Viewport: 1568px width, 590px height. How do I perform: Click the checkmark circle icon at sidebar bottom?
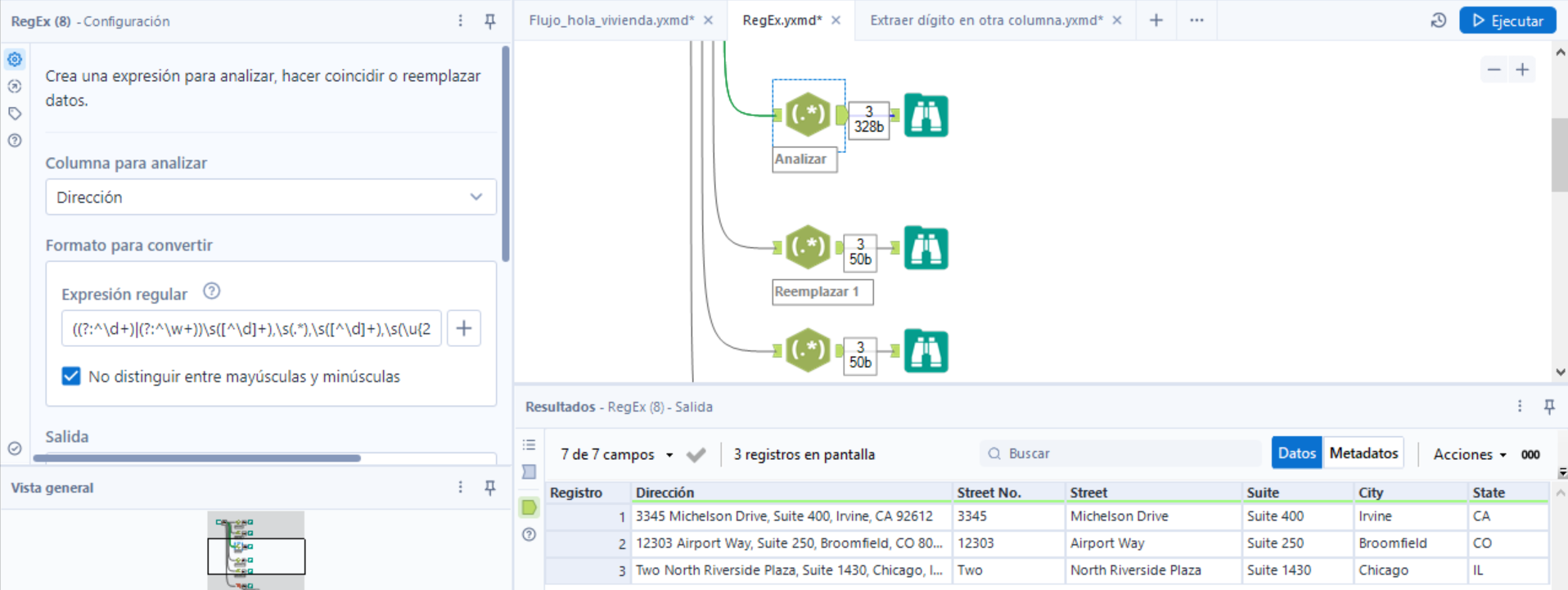[15, 448]
